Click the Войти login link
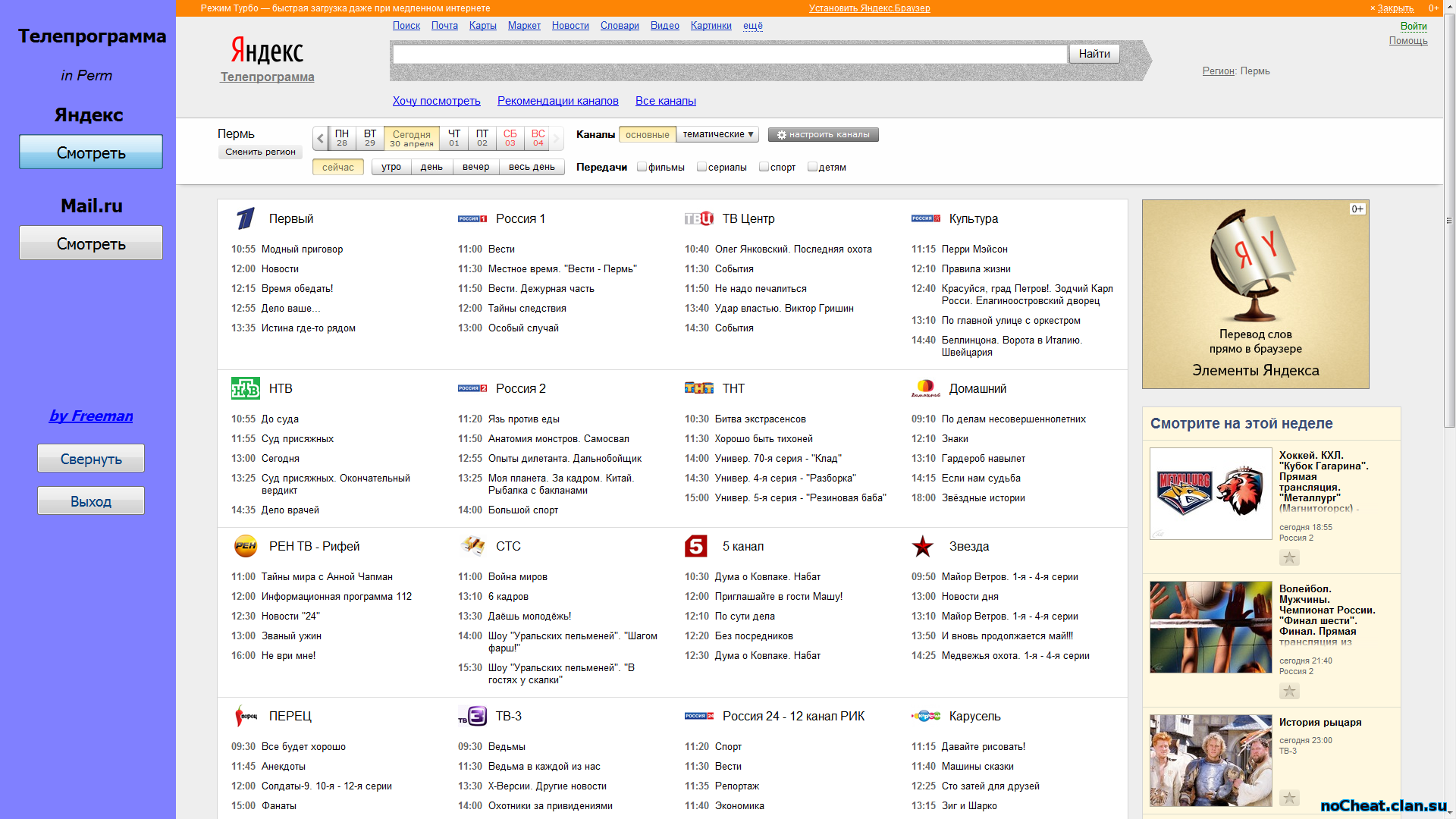Viewport: 1456px width, 819px height. click(1414, 26)
